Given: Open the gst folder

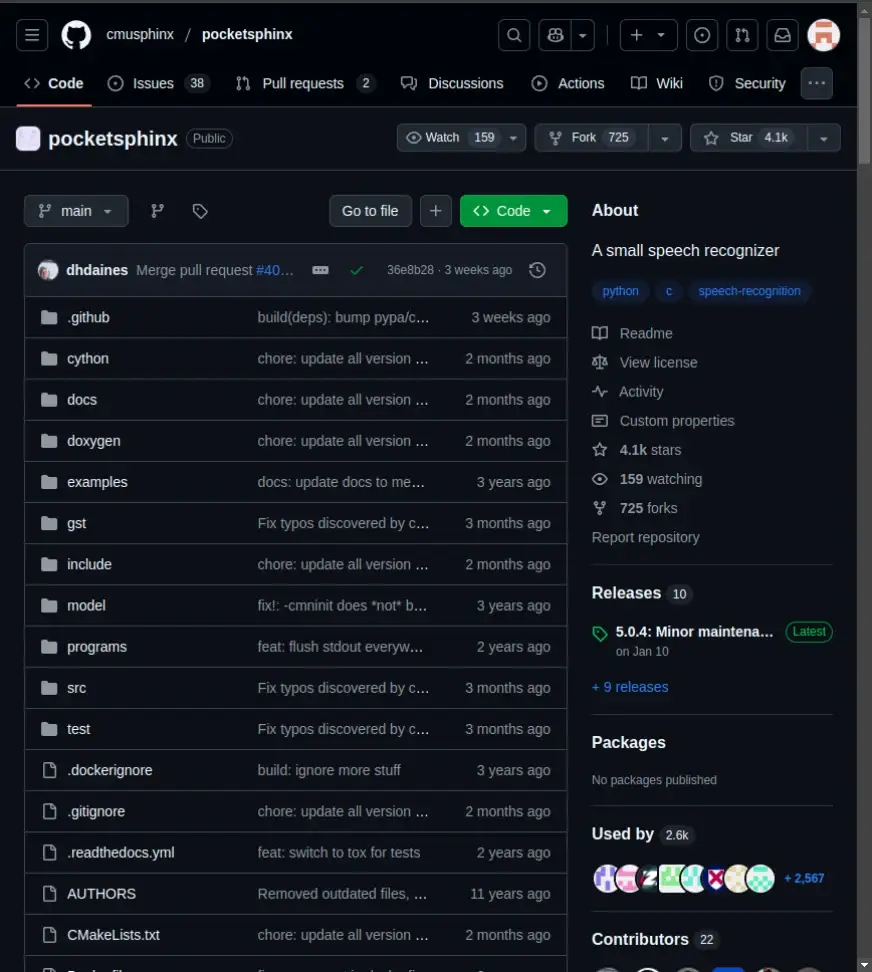Looking at the screenshot, I should (76, 523).
